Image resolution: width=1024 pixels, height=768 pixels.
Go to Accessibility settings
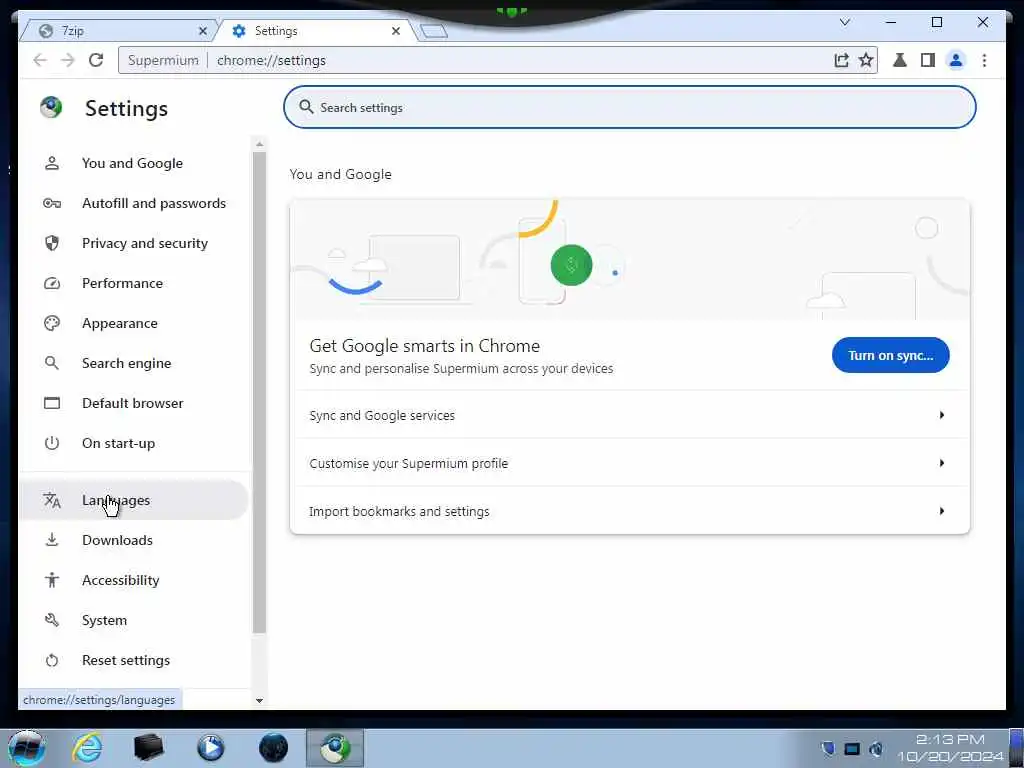tap(134, 580)
